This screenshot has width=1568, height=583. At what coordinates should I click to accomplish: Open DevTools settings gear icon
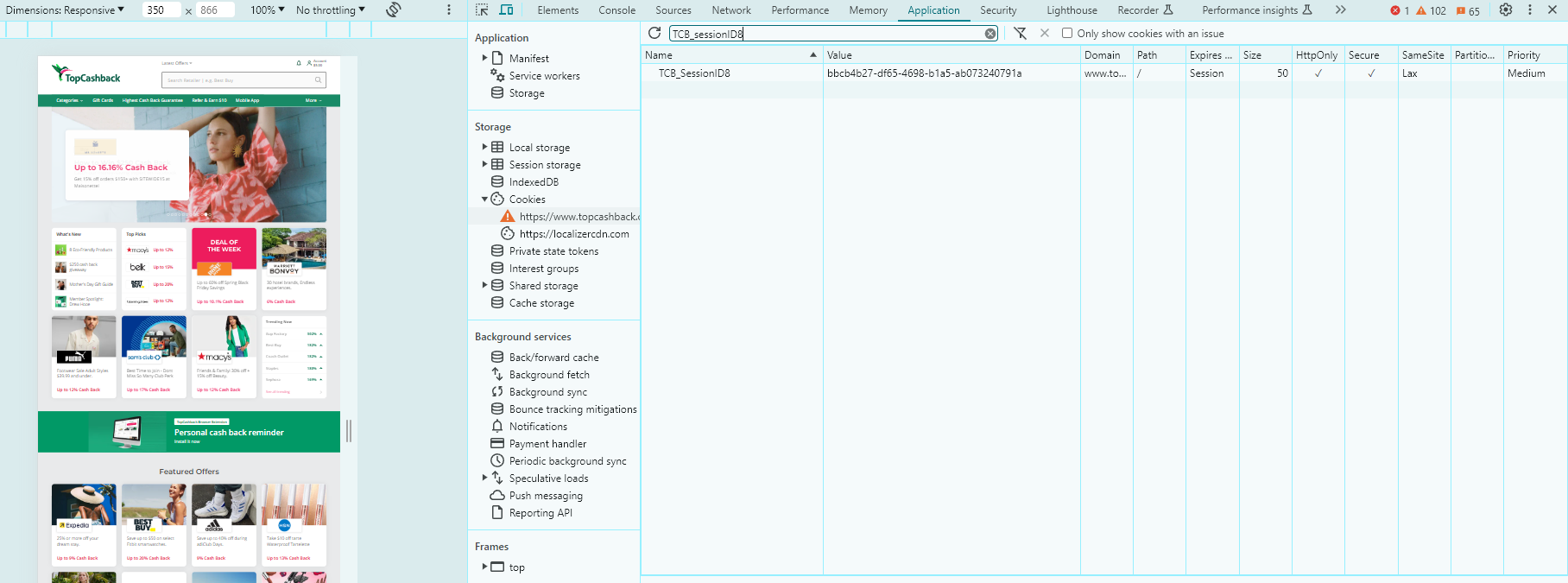click(1505, 10)
